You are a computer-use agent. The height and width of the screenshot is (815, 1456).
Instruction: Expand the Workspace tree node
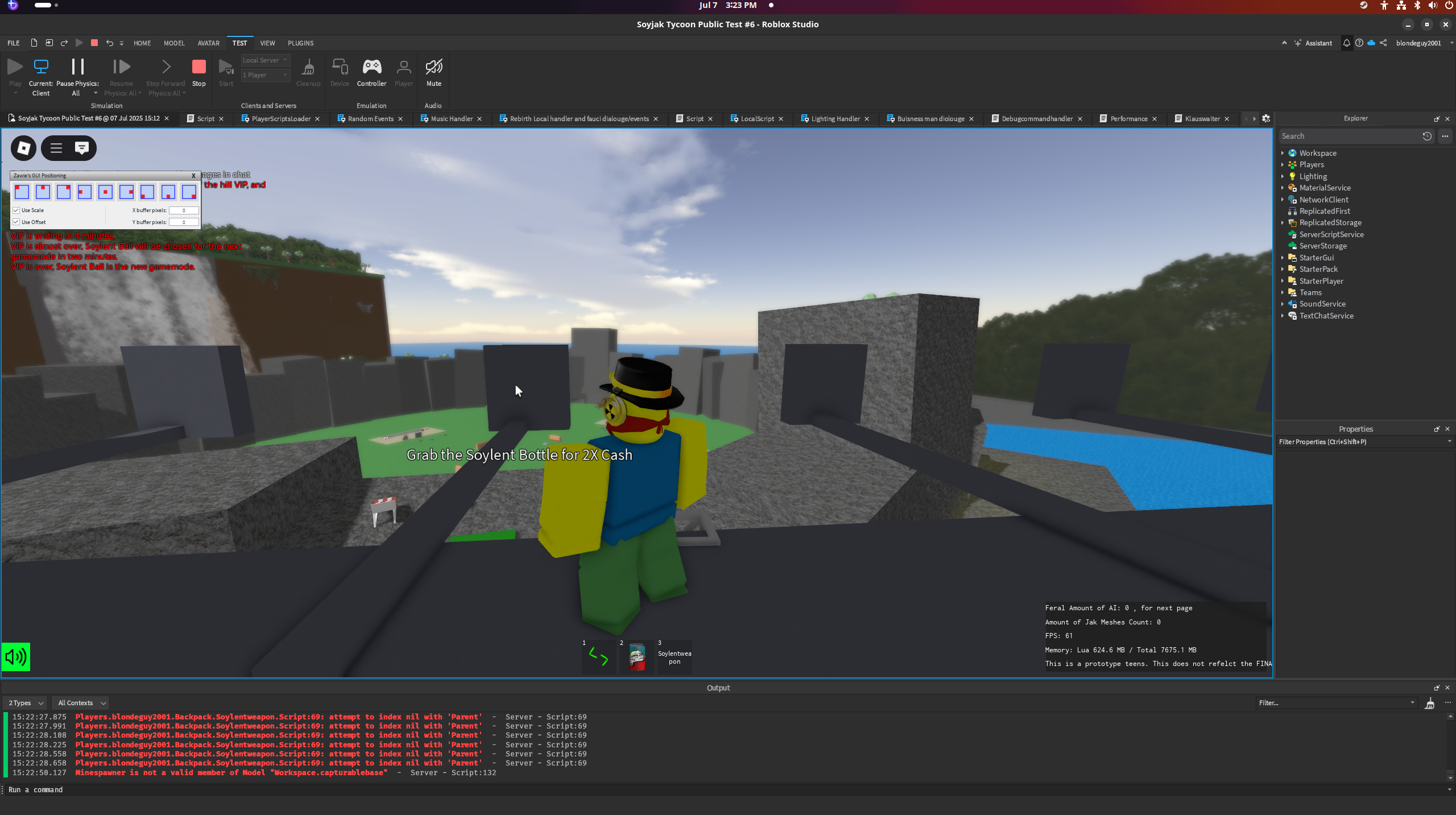coord(1283,154)
